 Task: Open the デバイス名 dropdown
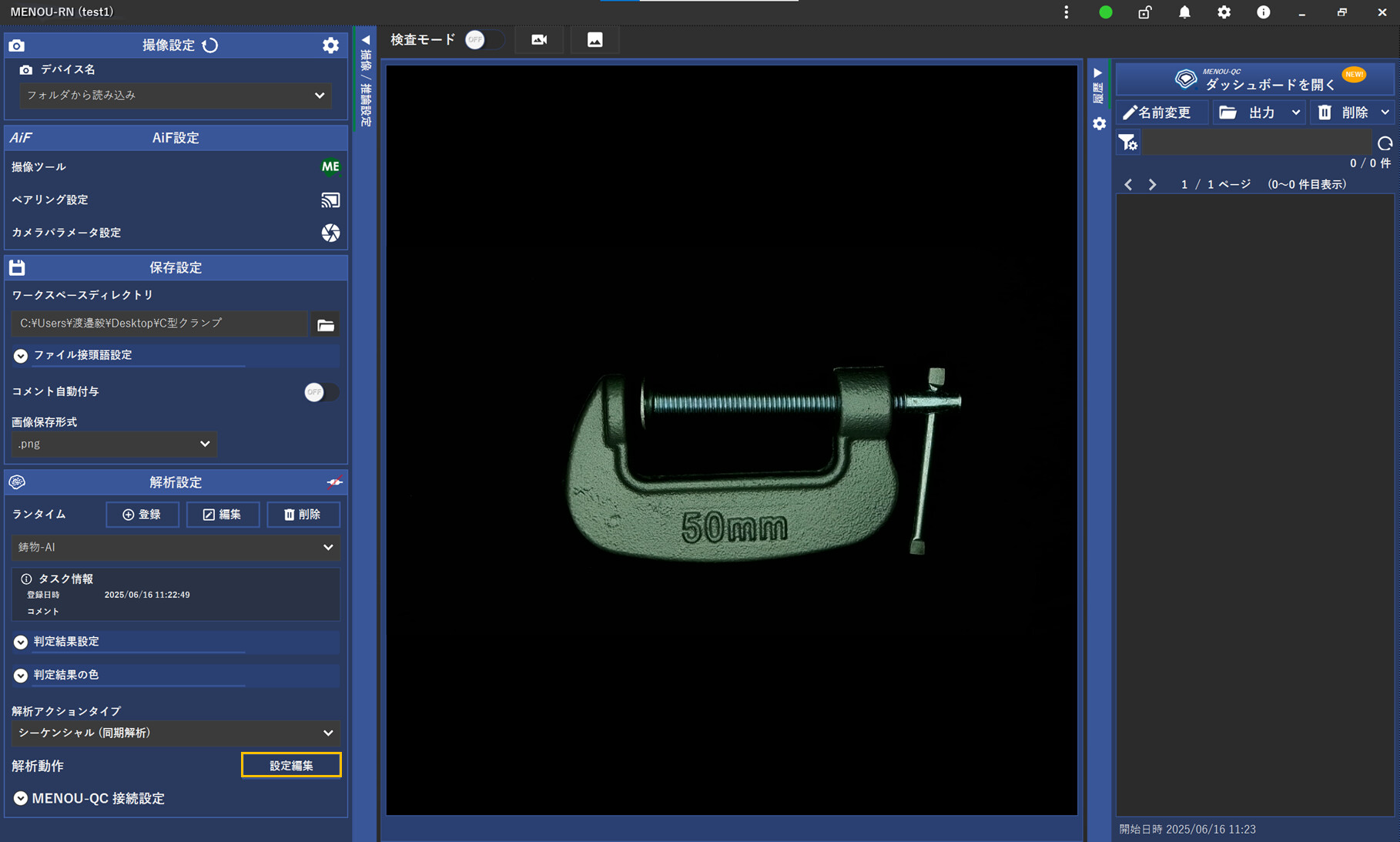[x=176, y=96]
